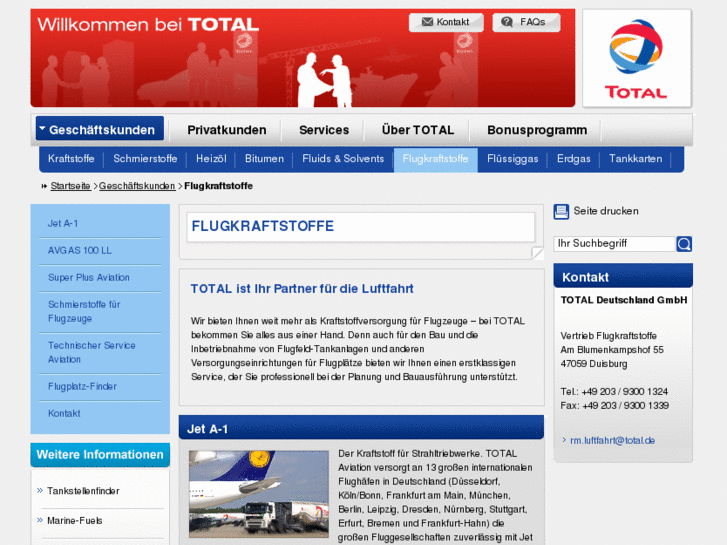Click the FLUGKRAFTSTOFFE page heading

pyautogui.click(x=262, y=226)
